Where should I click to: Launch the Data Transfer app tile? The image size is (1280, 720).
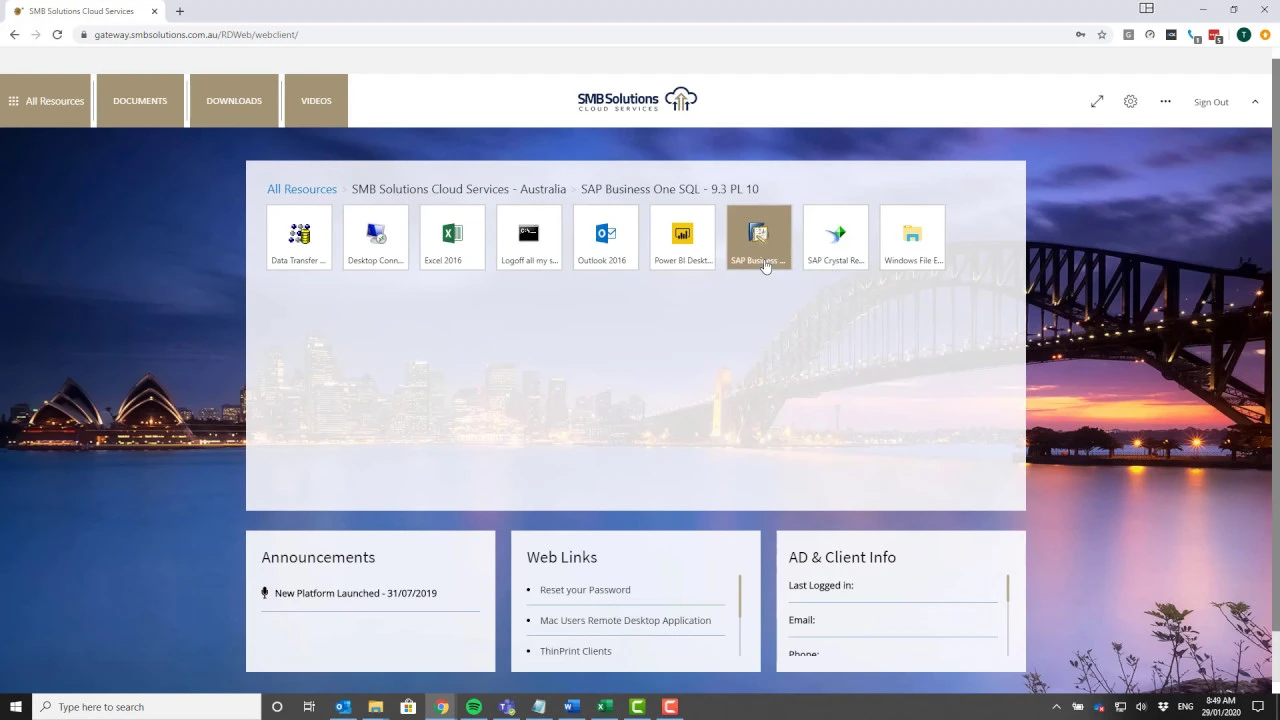tap(299, 238)
